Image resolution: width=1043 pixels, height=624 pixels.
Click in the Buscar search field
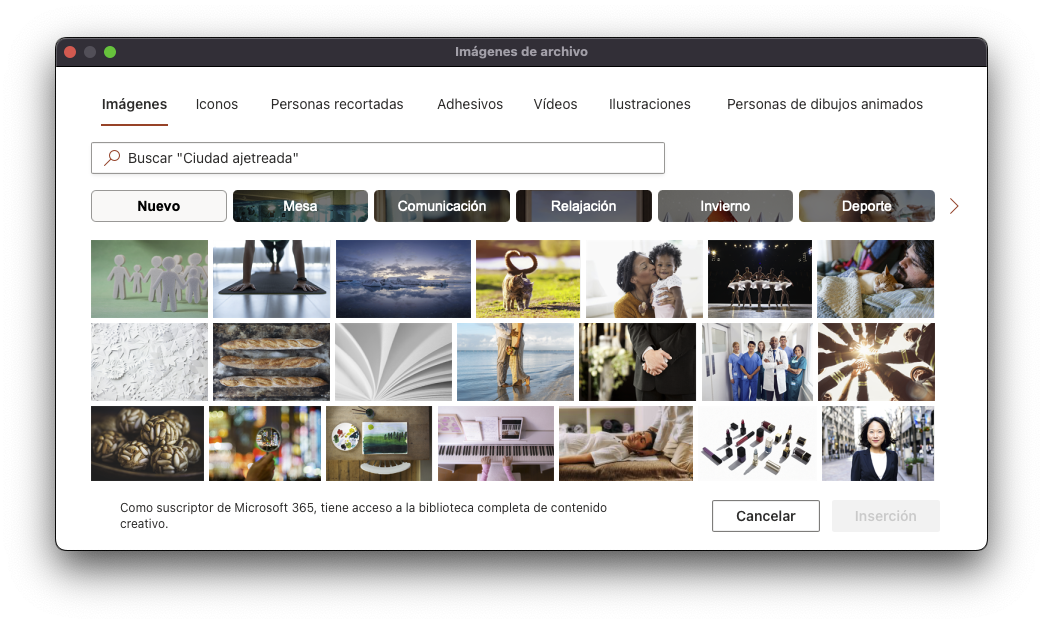pyautogui.click(x=390, y=158)
